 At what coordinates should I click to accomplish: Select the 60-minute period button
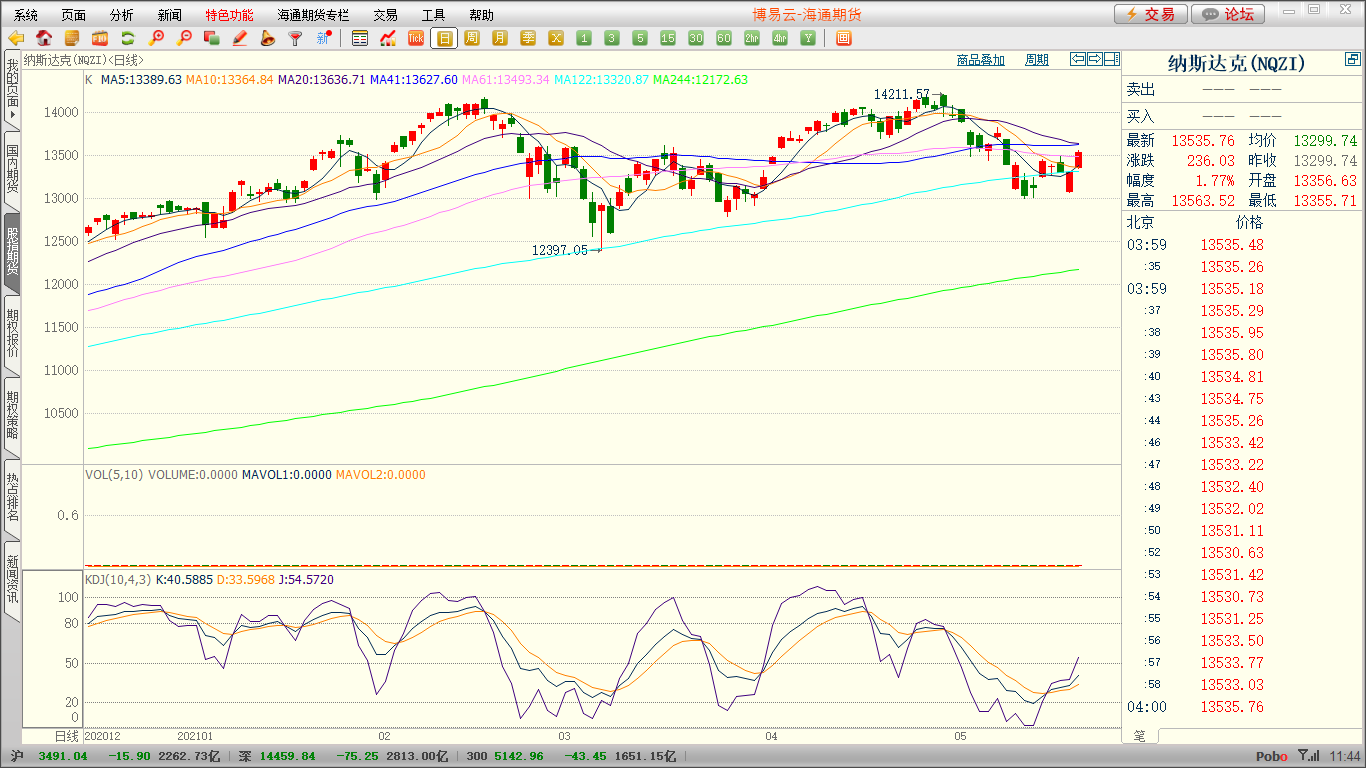click(724, 38)
